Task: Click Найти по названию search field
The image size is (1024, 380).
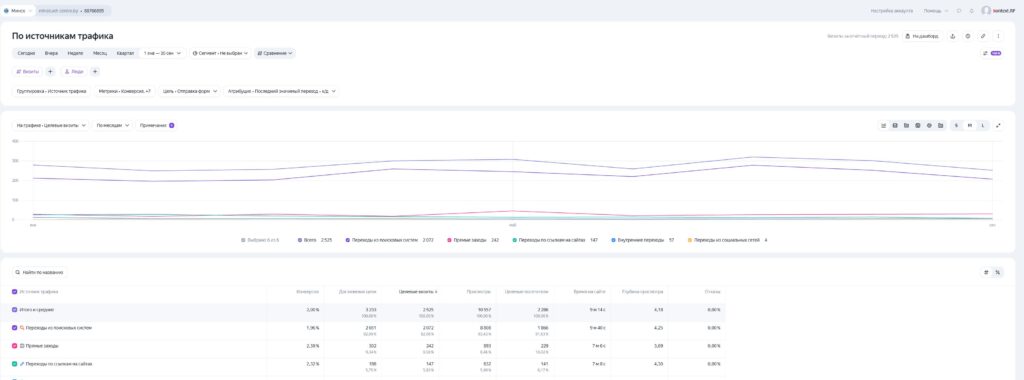Action: click(x=39, y=272)
